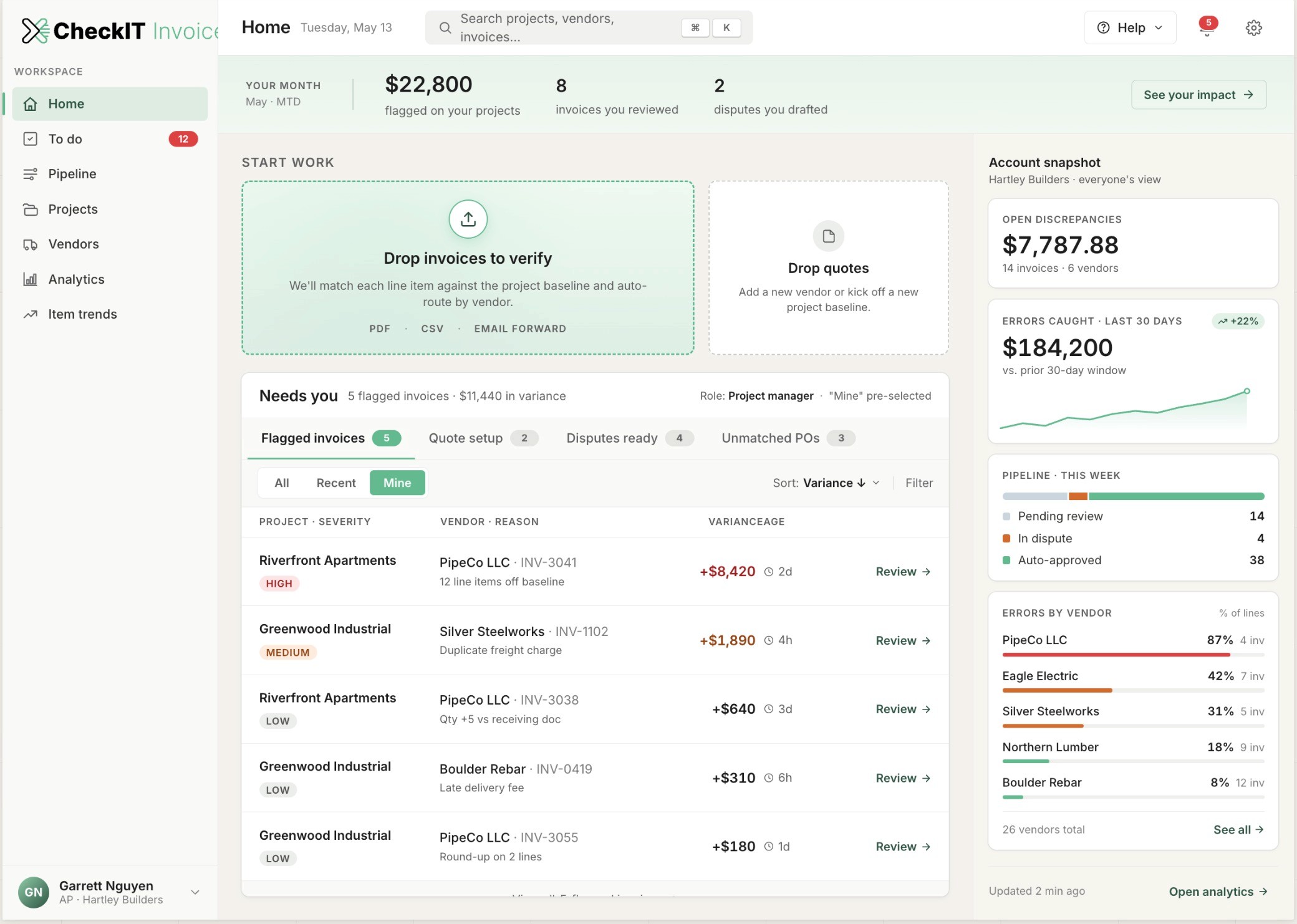Click the Pipeline sidebar icon
The image size is (1297, 924).
click(30, 174)
